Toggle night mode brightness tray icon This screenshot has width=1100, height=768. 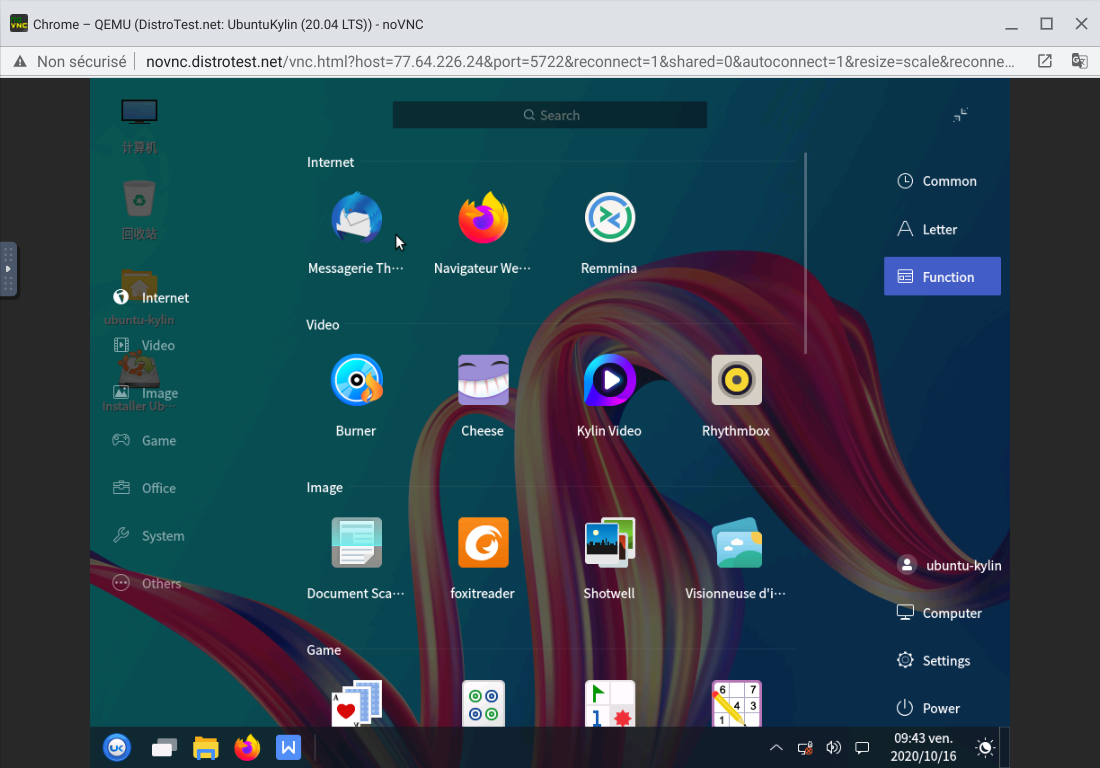click(x=986, y=748)
